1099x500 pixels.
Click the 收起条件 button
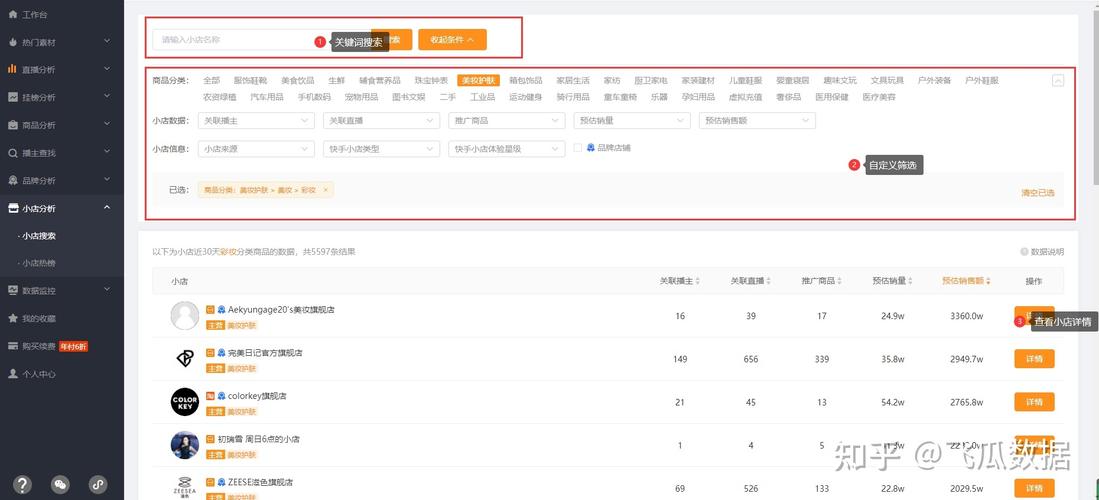pyautogui.click(x=452, y=40)
